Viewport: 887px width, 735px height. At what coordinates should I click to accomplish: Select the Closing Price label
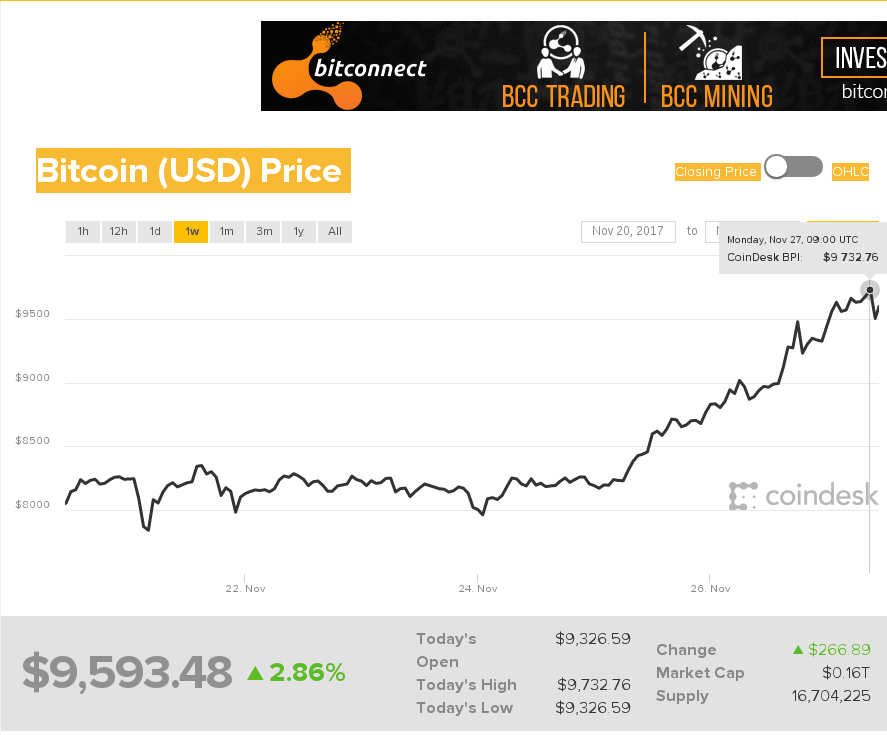point(716,172)
